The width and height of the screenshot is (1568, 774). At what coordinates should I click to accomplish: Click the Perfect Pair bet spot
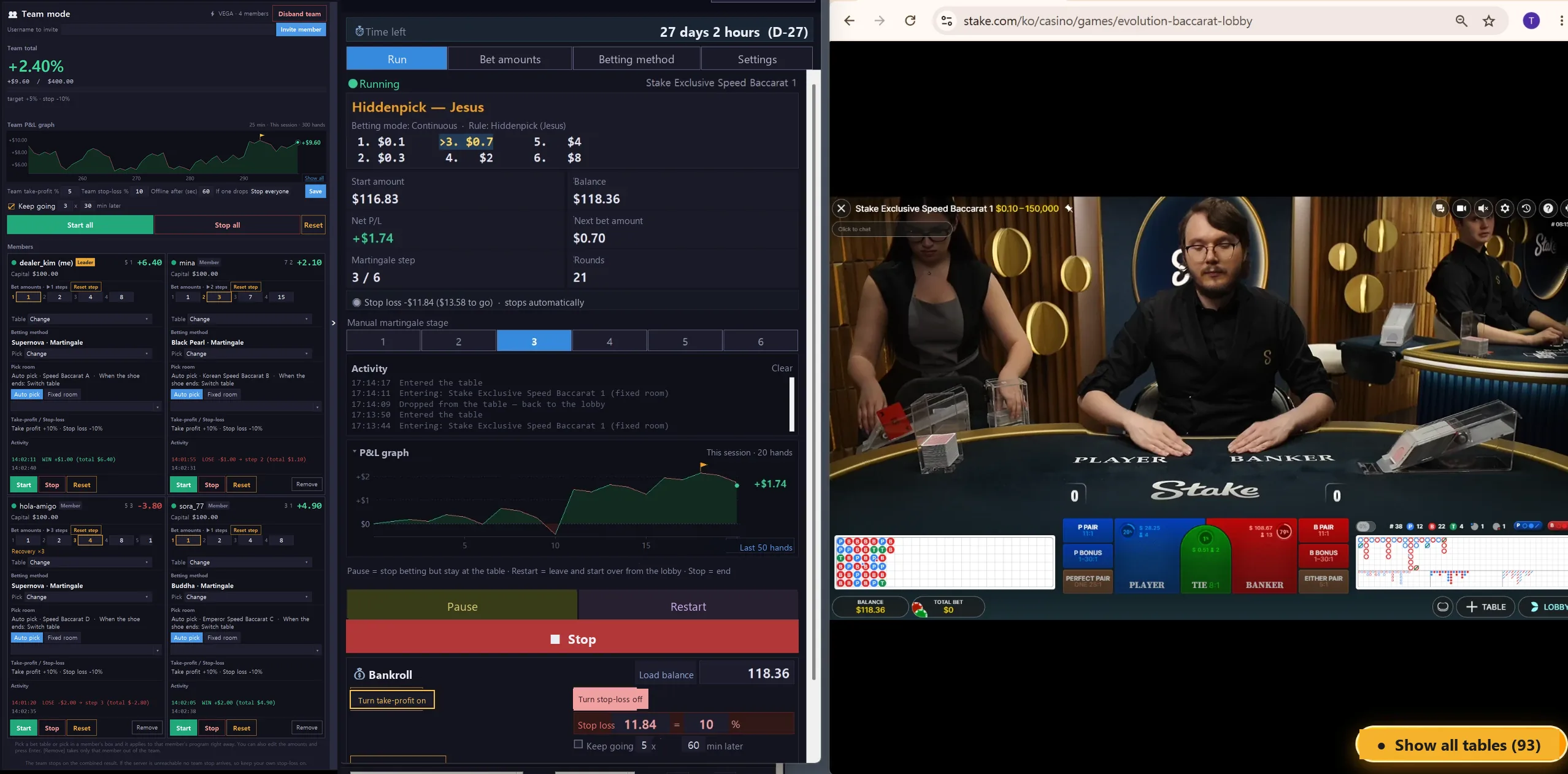pyautogui.click(x=1088, y=581)
